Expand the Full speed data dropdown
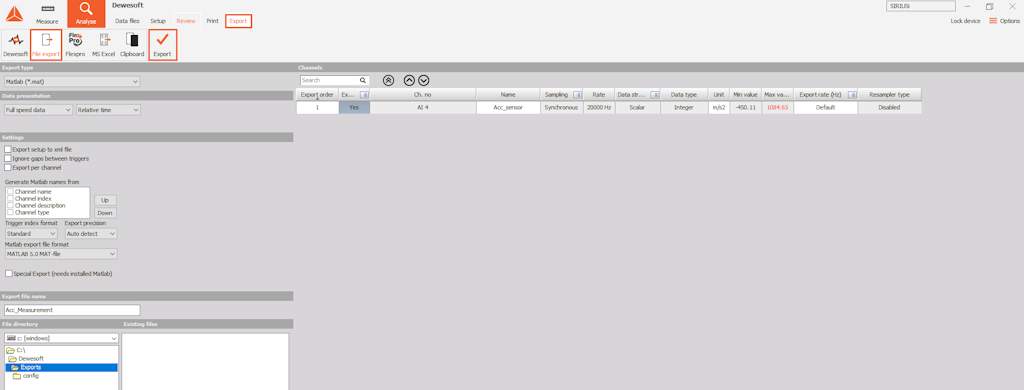 point(38,110)
